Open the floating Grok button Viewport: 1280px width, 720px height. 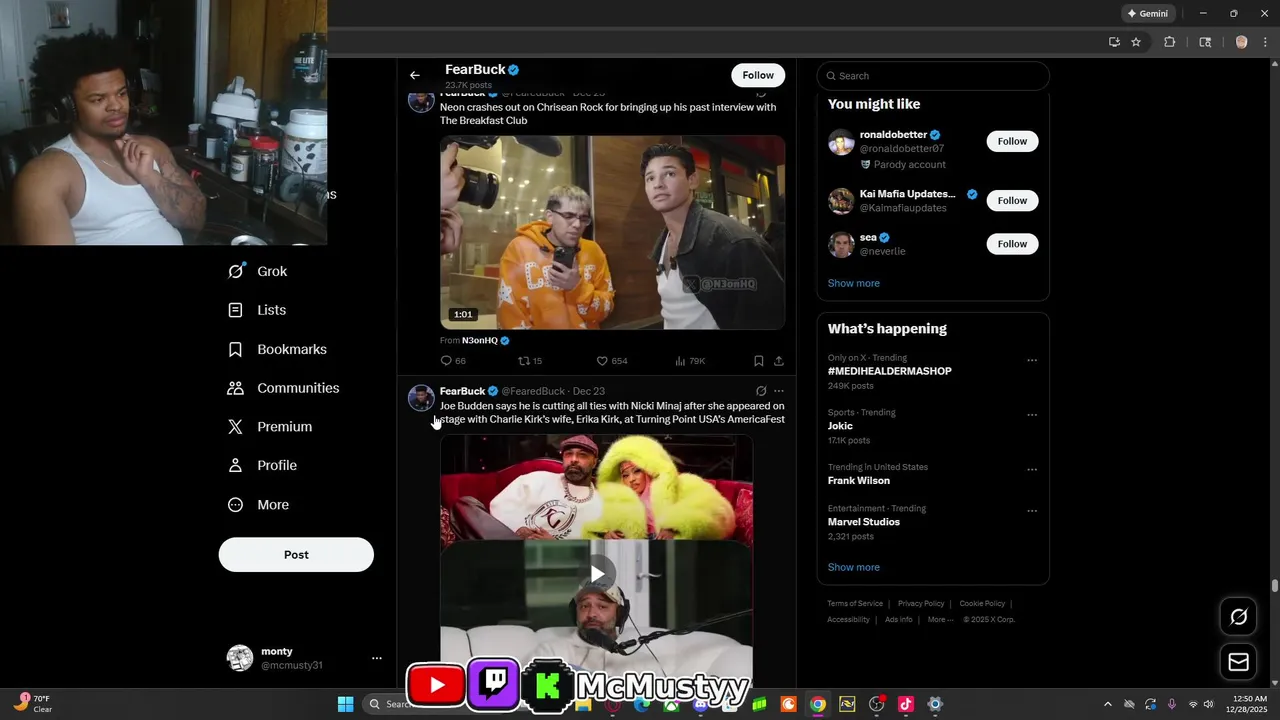[x=1238, y=617]
